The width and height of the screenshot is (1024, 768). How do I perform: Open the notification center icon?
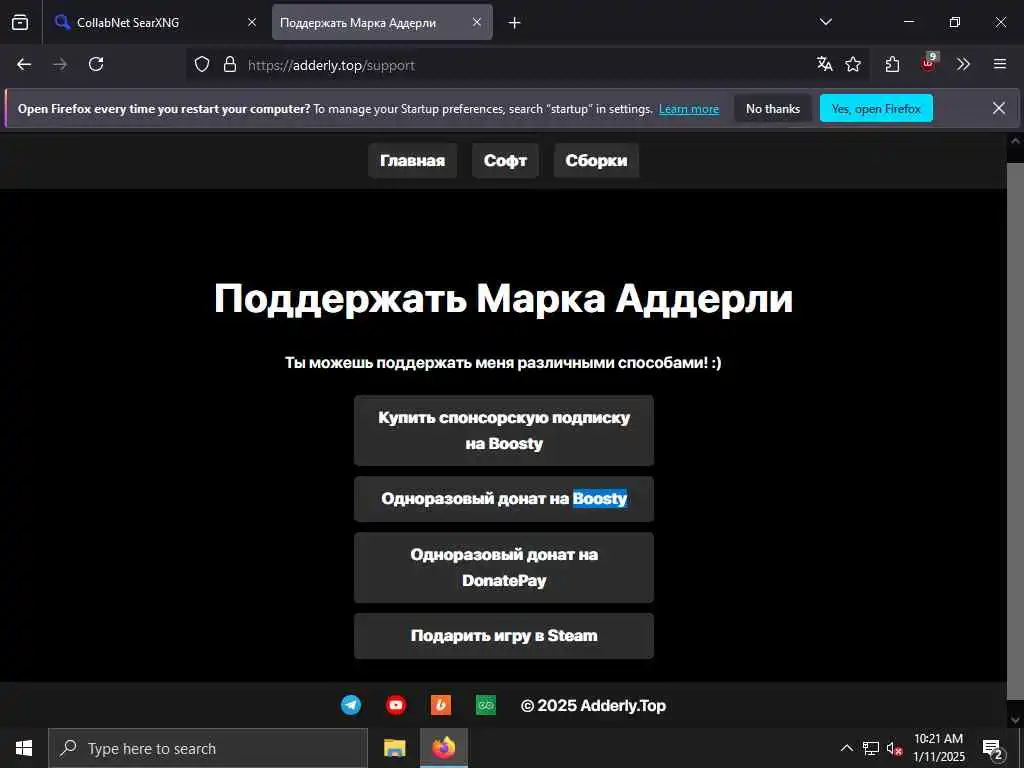[x=993, y=749]
